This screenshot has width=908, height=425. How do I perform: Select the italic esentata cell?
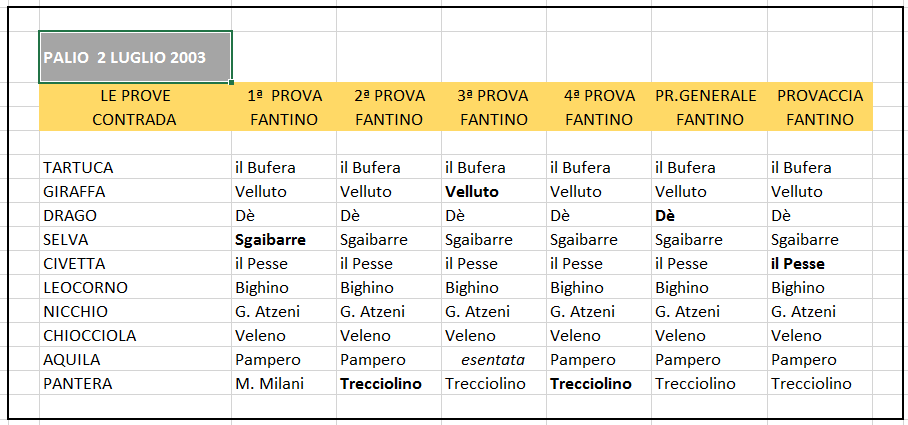[494, 360]
